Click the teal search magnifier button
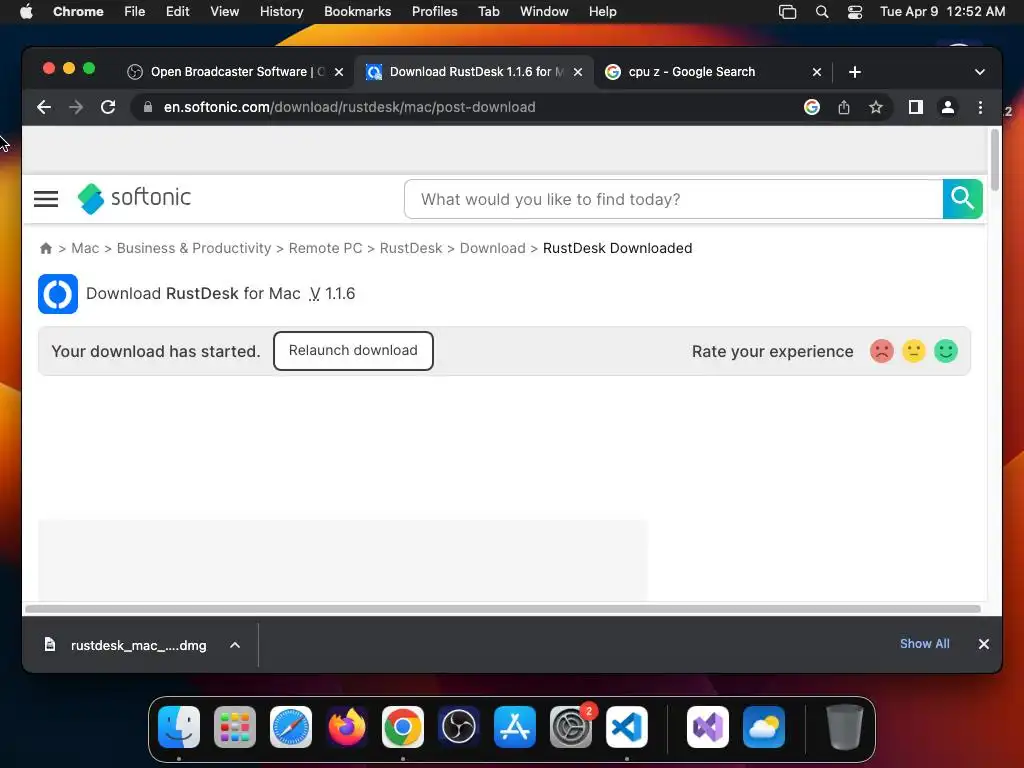The image size is (1024, 768). (963, 199)
